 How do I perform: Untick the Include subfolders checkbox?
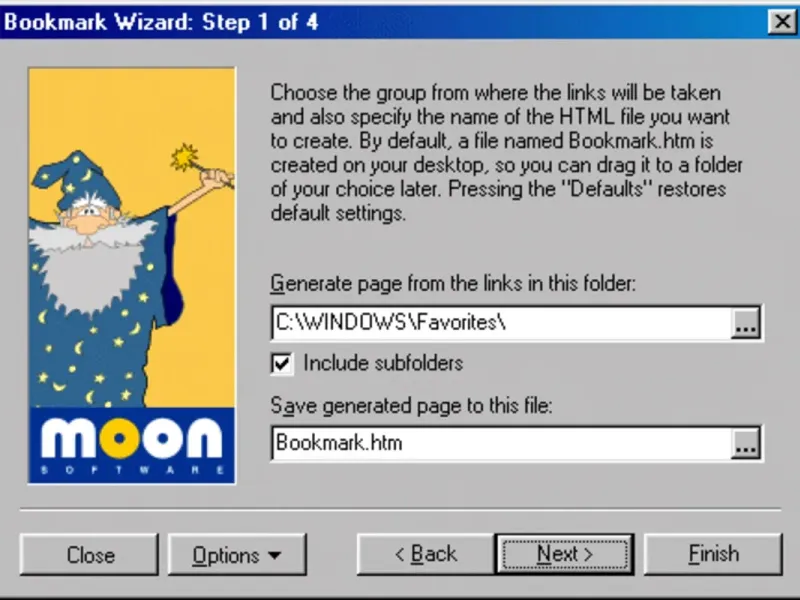coord(282,364)
